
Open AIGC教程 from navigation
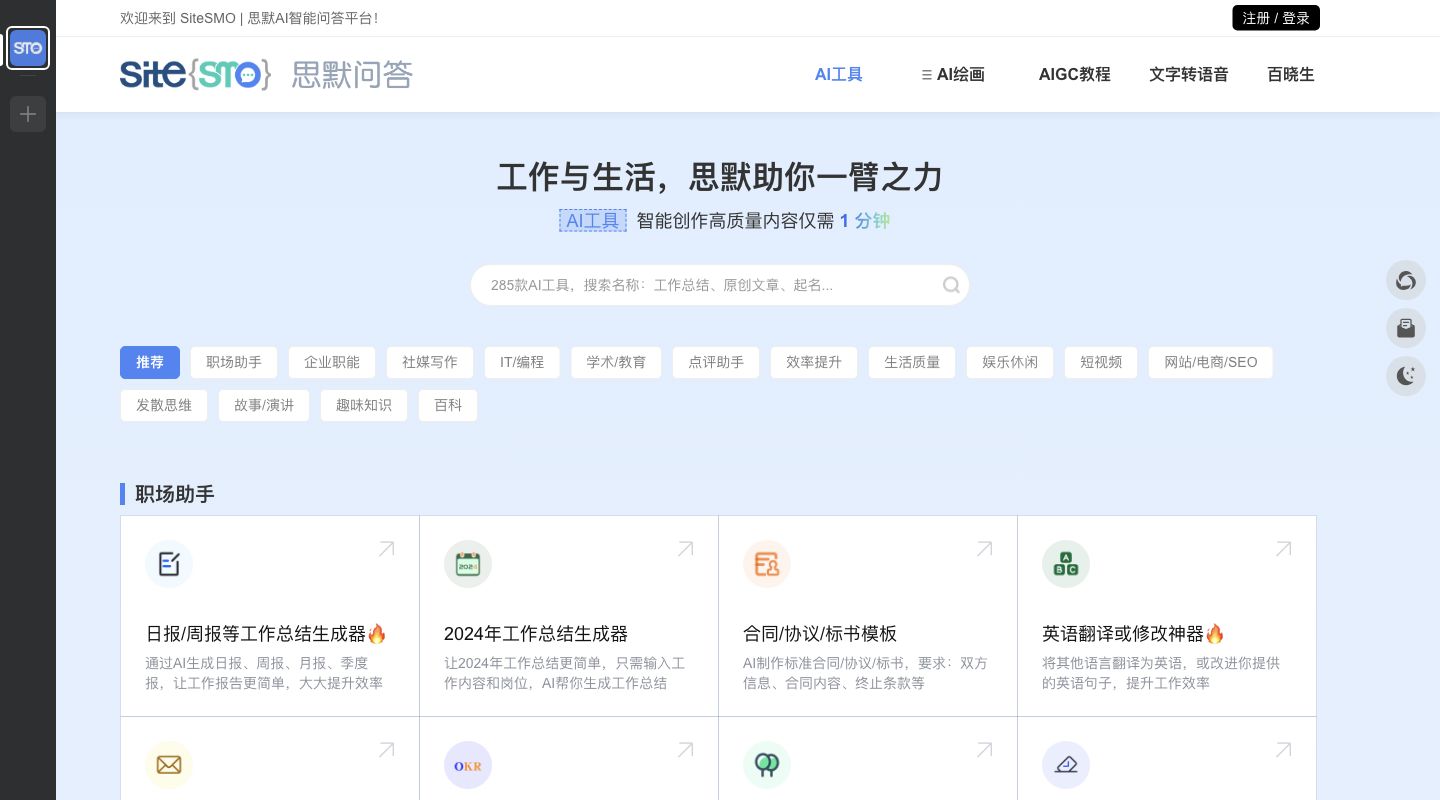point(1074,74)
